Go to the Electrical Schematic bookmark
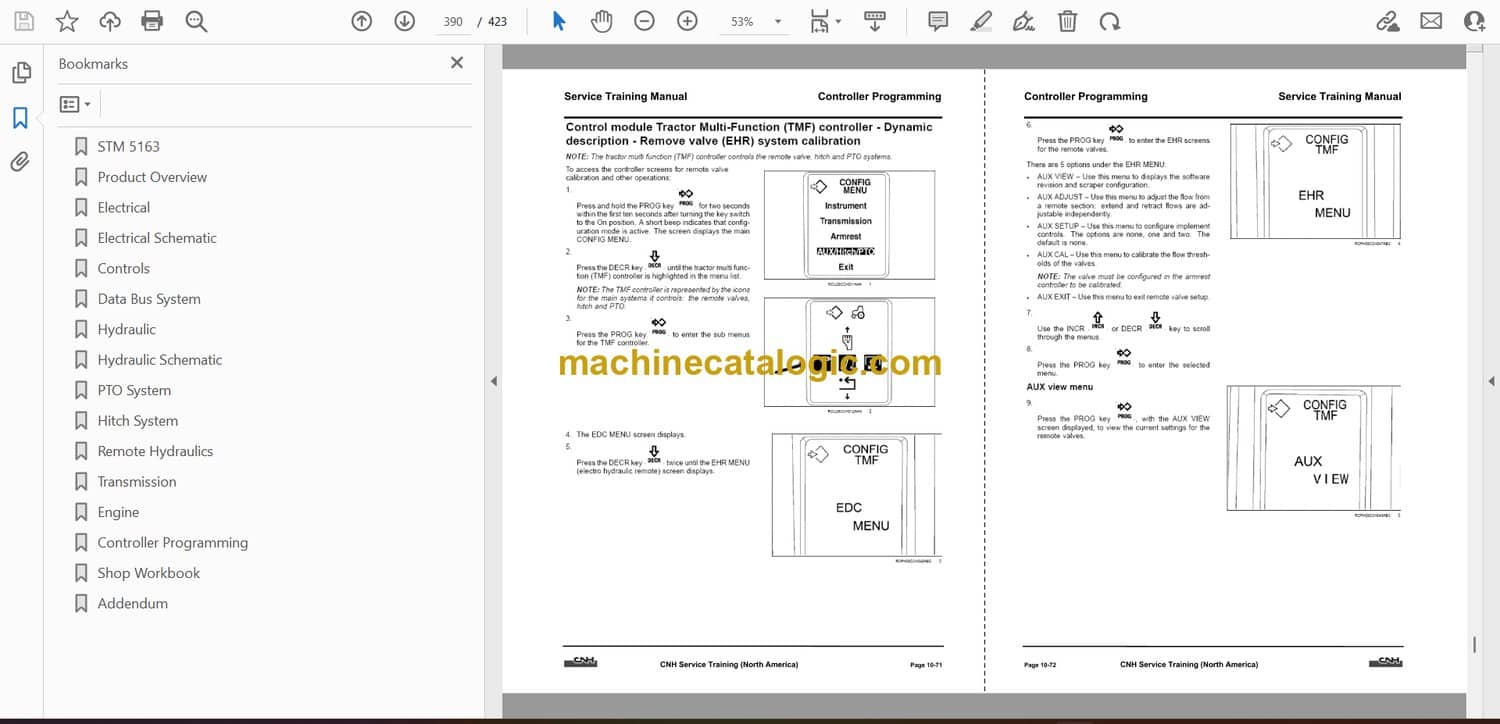The height and width of the screenshot is (724, 1500). 157,238
